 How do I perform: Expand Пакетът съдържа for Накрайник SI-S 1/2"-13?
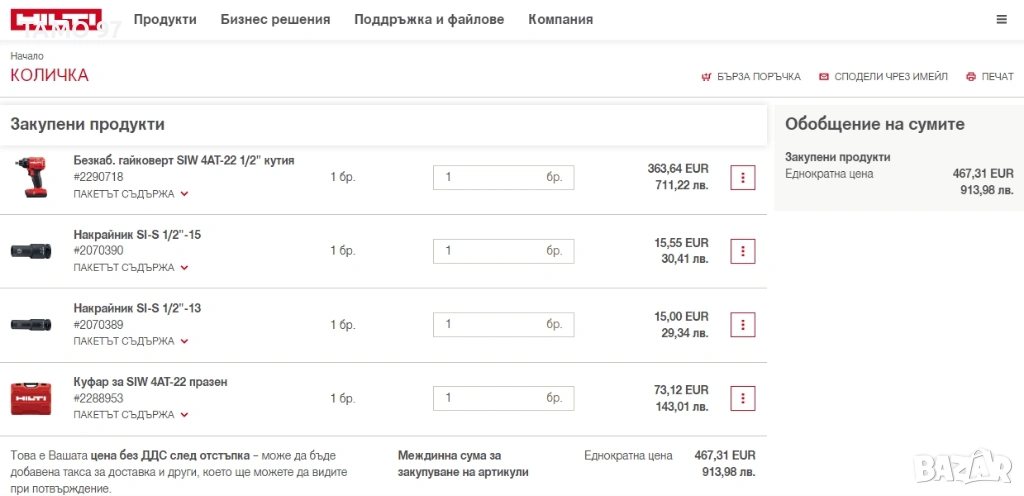click(131, 341)
